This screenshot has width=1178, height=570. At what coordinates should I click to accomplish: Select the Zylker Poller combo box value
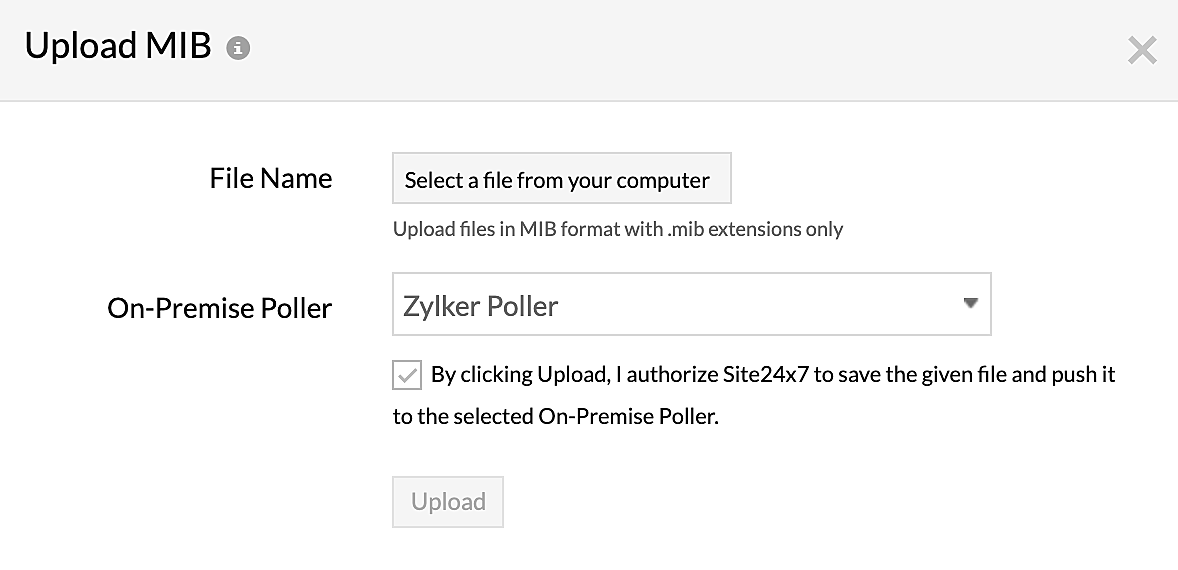pos(480,306)
